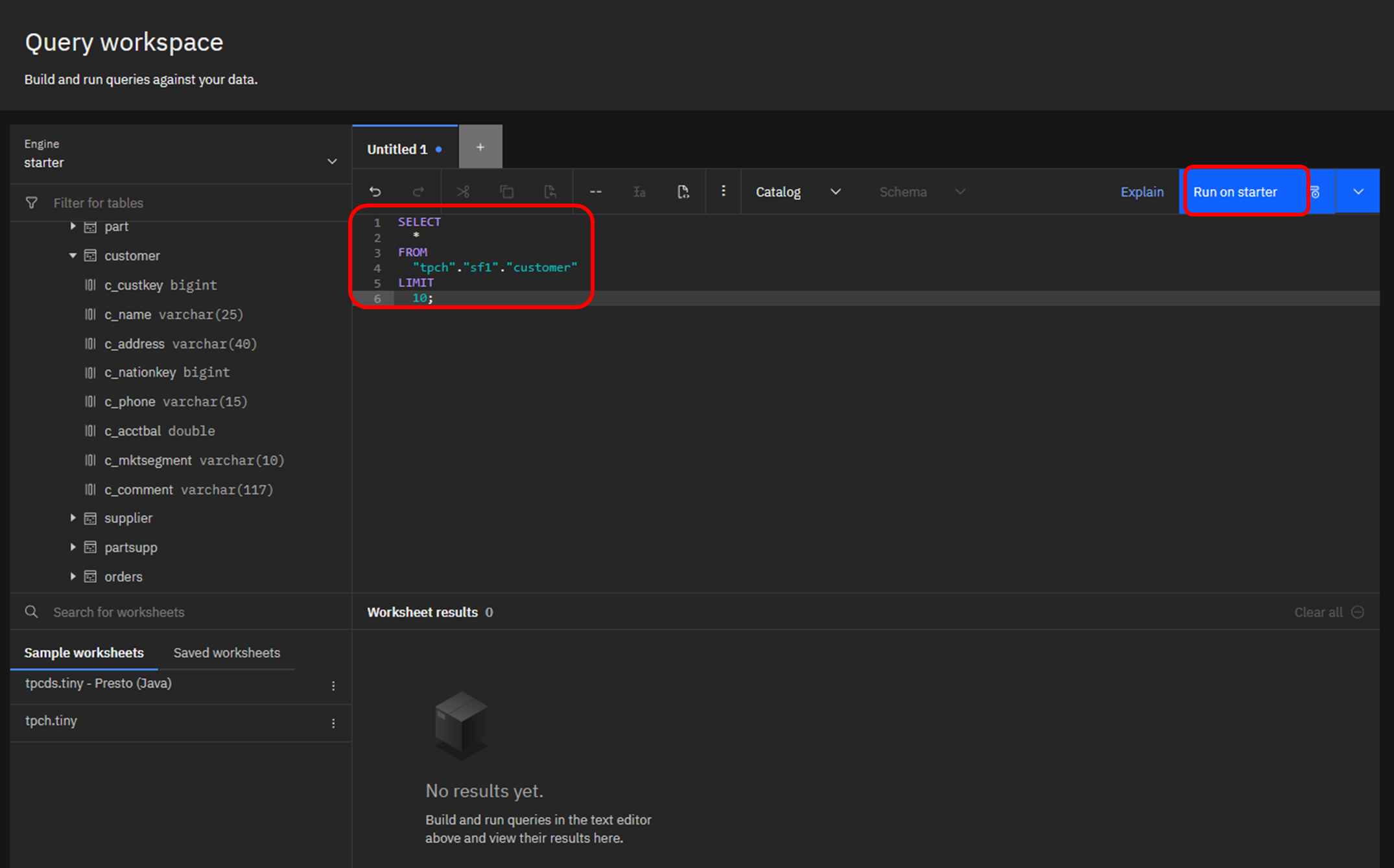Viewport: 1394px width, 868px height.
Task: Click the Filter for tables field
Action: click(195, 203)
